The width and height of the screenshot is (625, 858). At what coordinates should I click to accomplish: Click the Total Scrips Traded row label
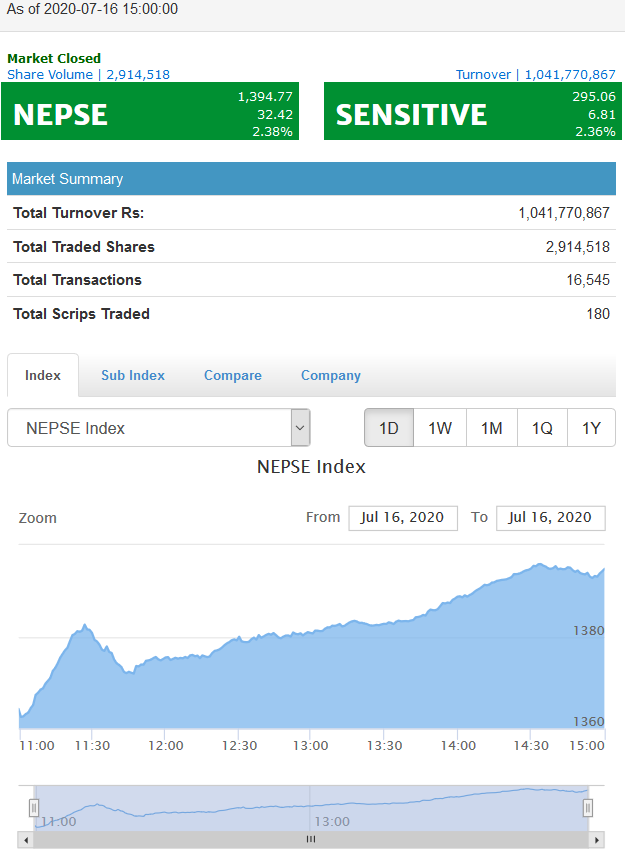tap(82, 314)
